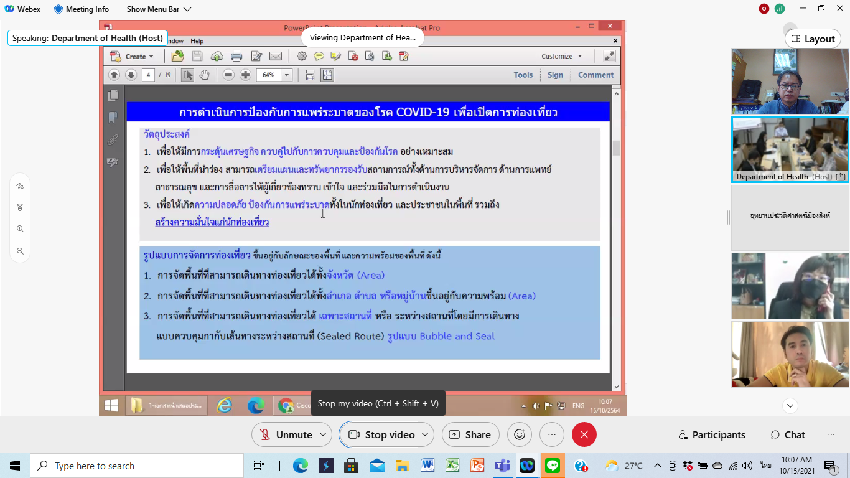The image size is (850, 478).
Task: Open the Layout button
Action: [x=812, y=38]
